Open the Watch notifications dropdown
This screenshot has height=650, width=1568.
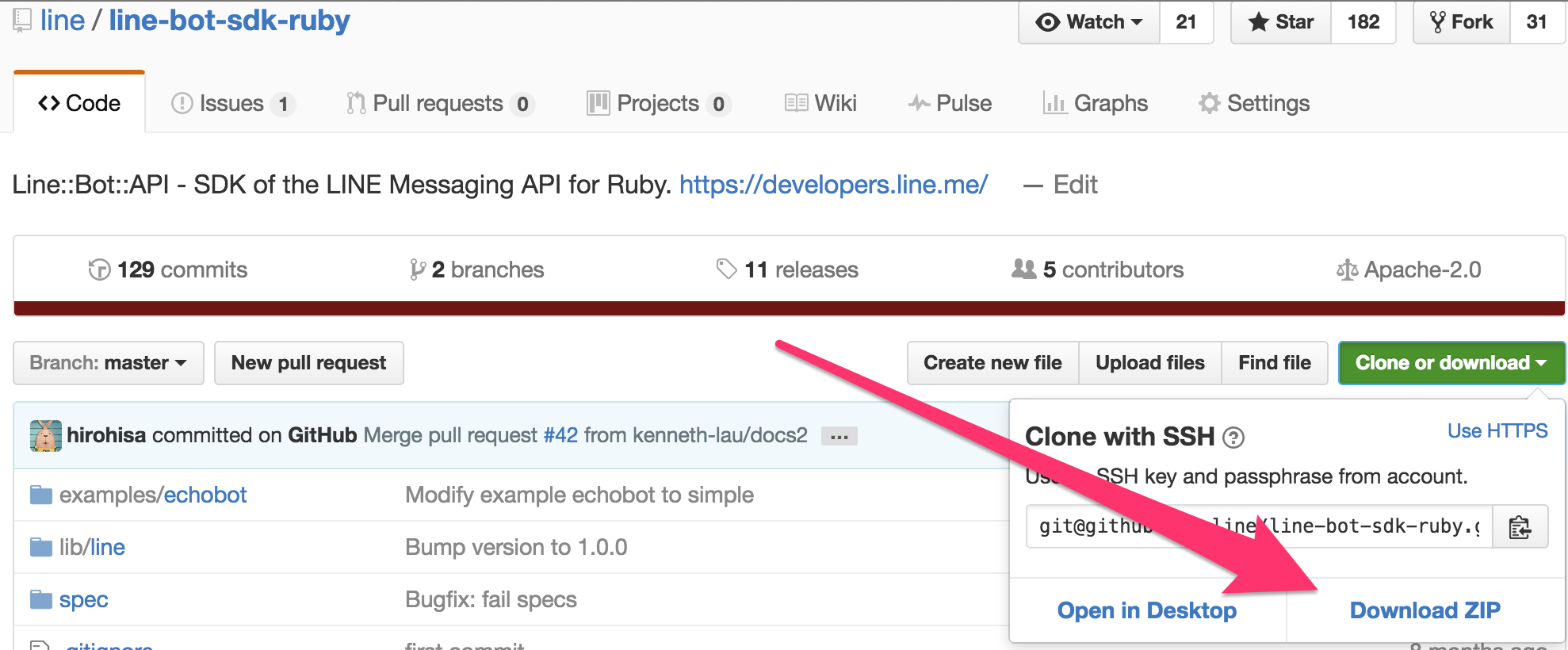[1089, 22]
